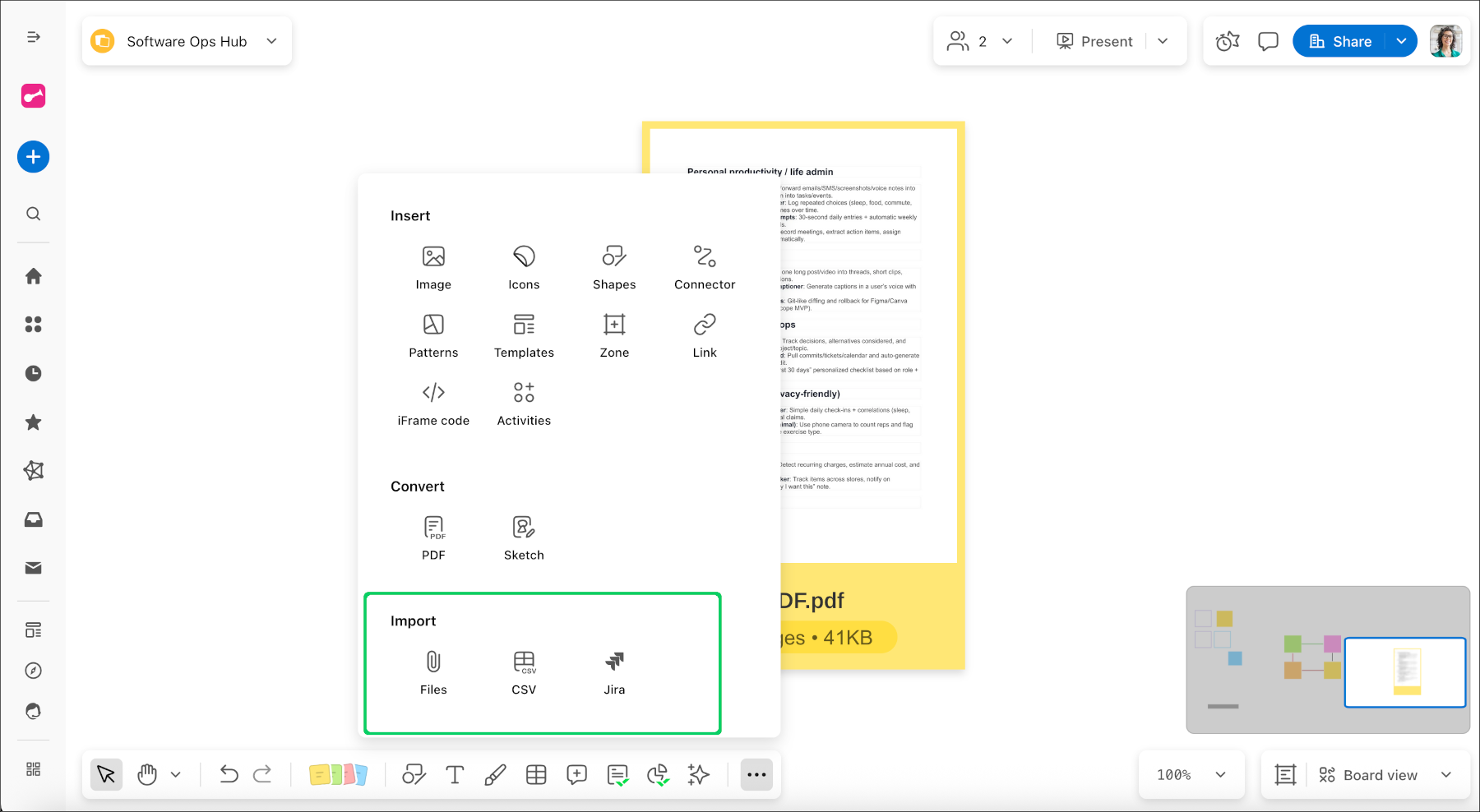Pick the Text tool in toolbar

455,775
